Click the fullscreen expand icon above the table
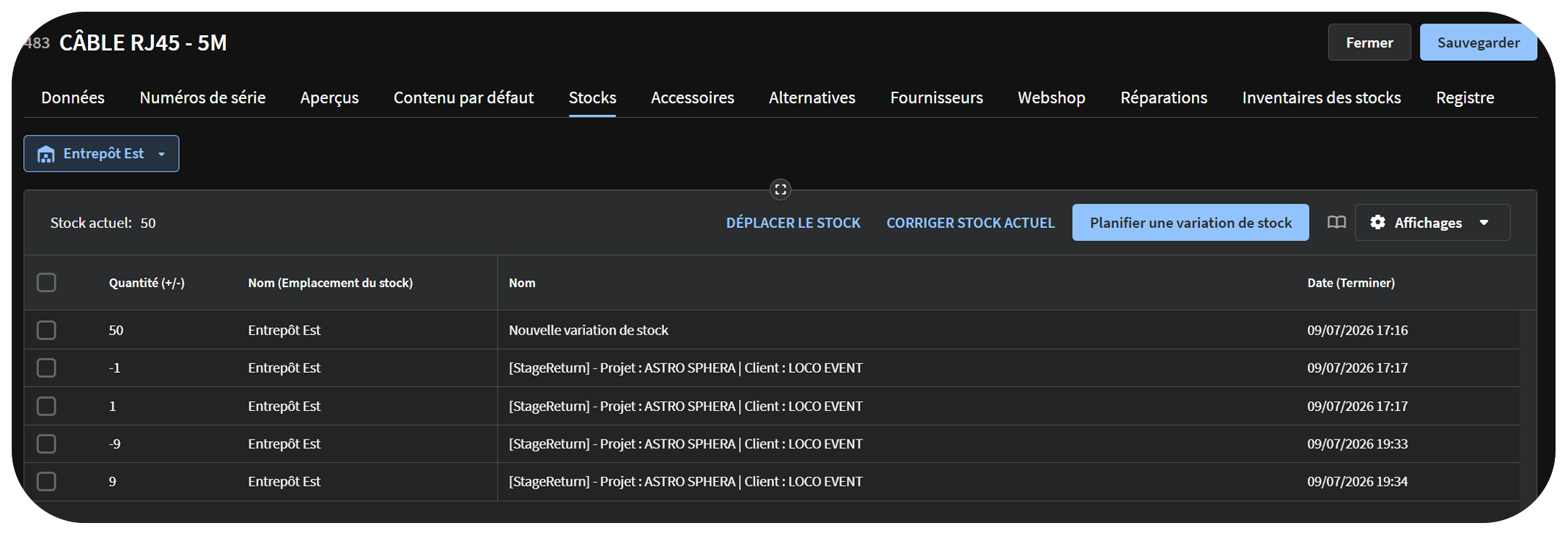The image size is (1568, 534). click(781, 190)
